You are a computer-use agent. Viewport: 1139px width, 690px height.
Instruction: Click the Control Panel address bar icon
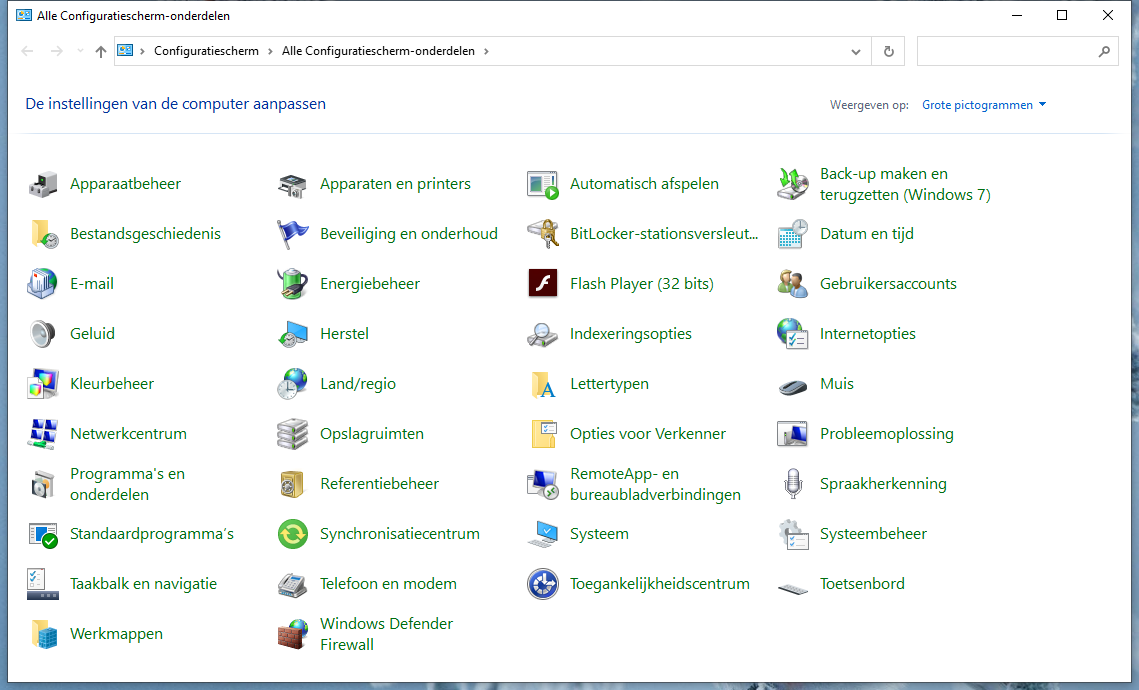point(126,50)
